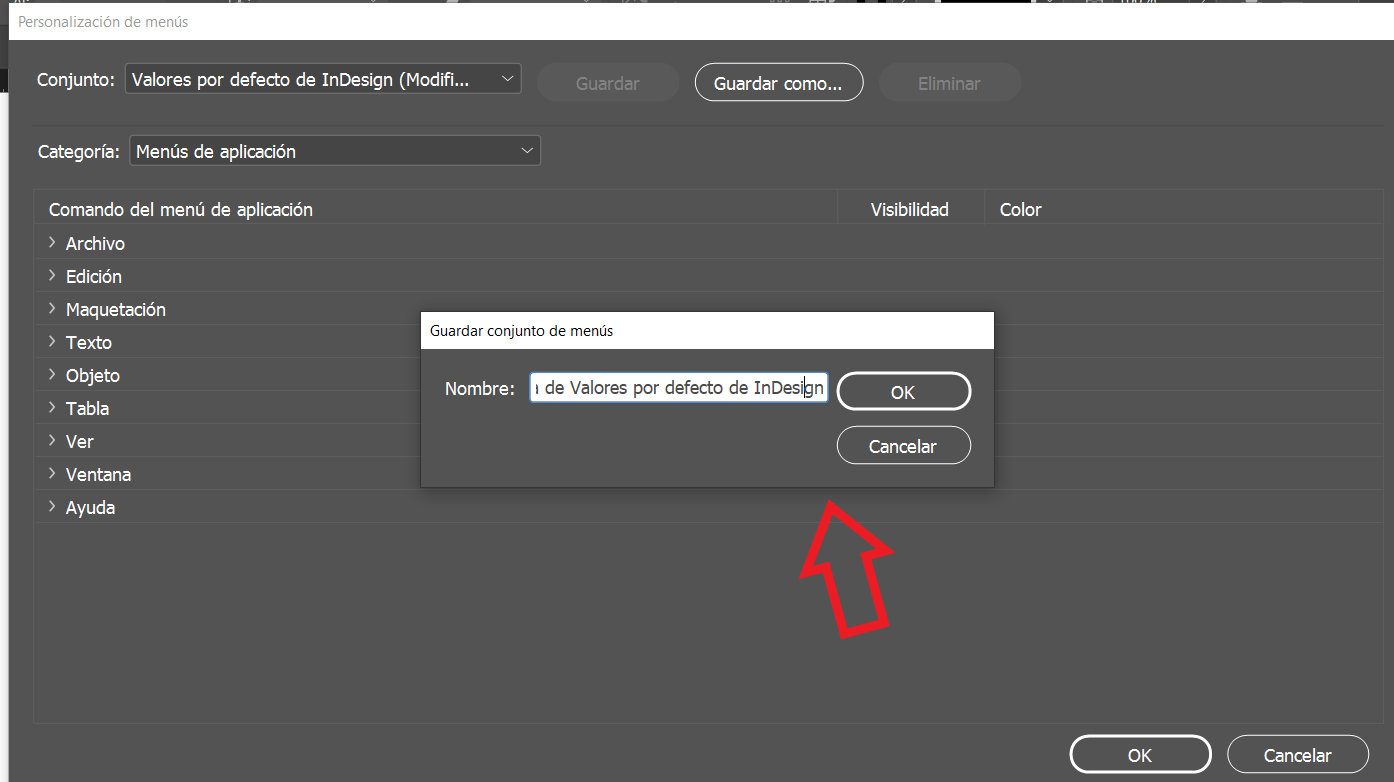Image resolution: width=1394 pixels, height=782 pixels.
Task: Click the Visibilidad column header
Action: coord(909,209)
